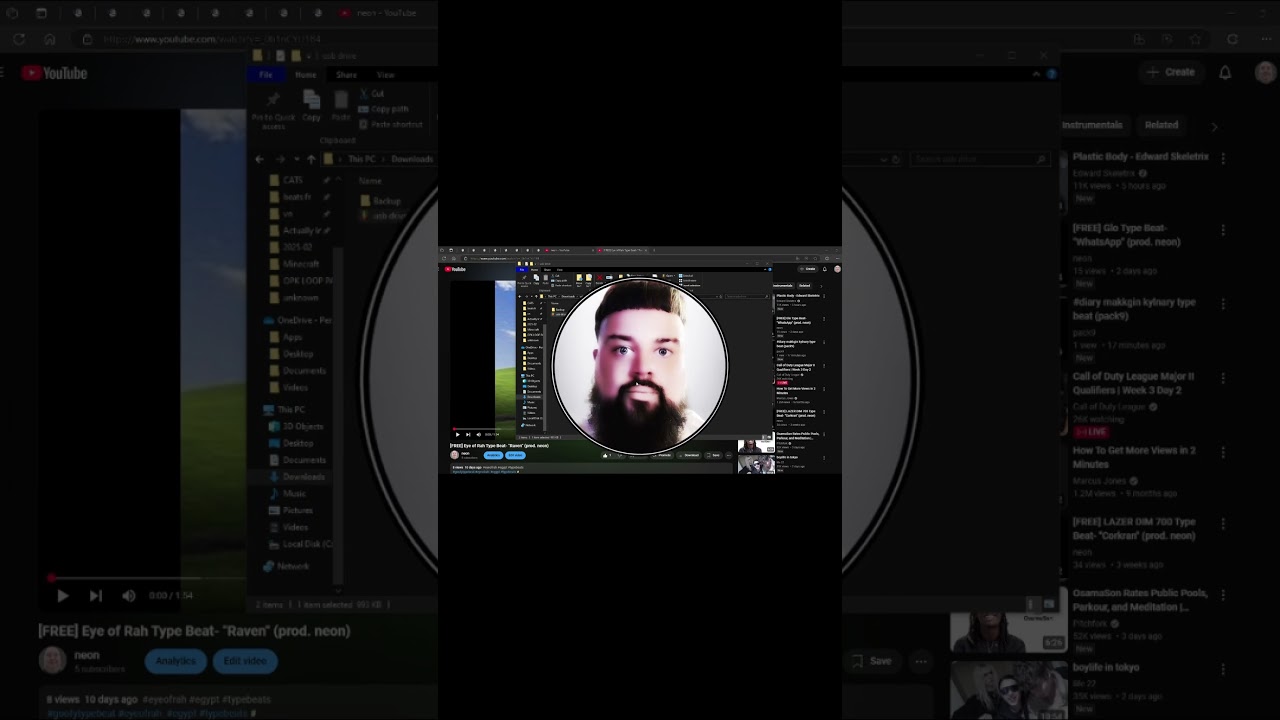
Task: Open the Explorer address bar dropdown arrow
Action: [x=883, y=159]
